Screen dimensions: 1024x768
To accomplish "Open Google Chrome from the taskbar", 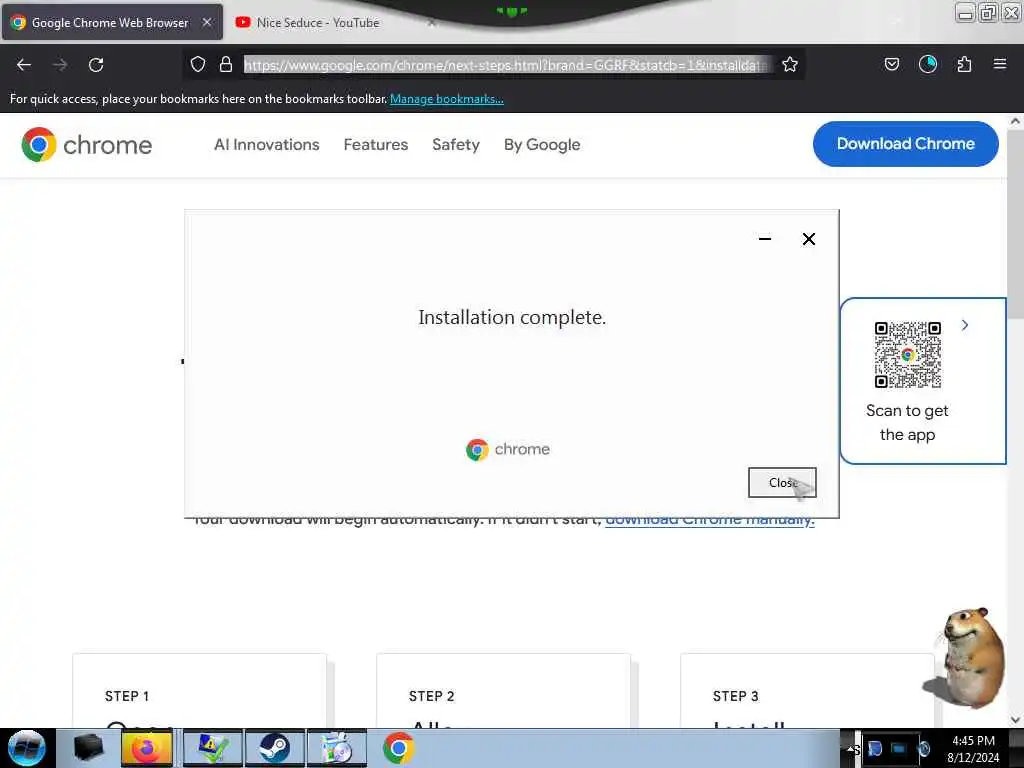I will (x=398, y=748).
